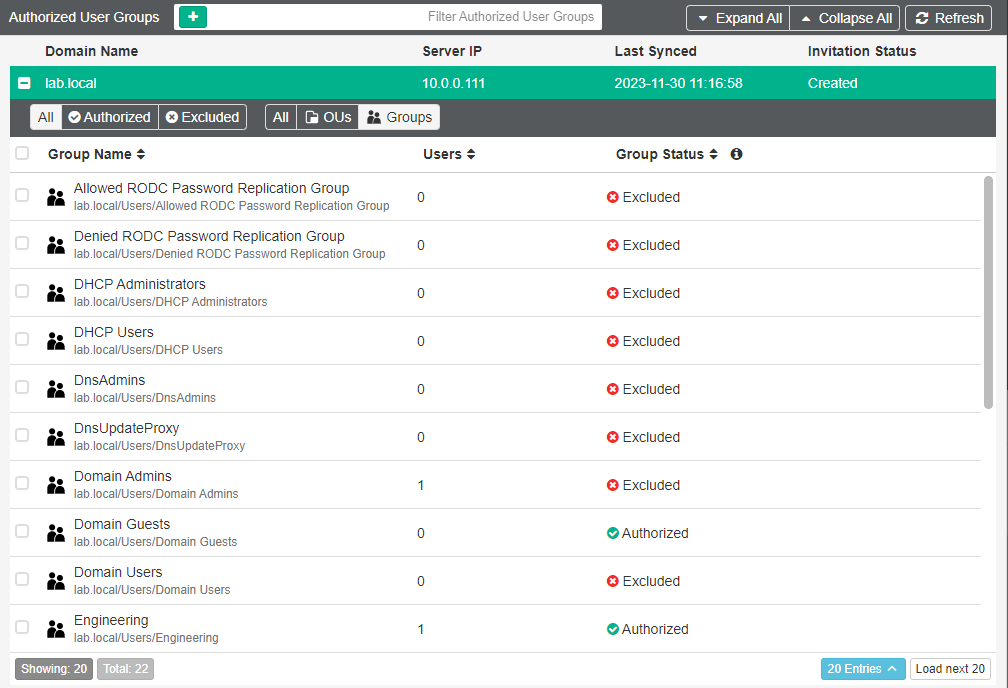Check the checkbox beside Engineering
Screen dimensions: 1008x688
coord(21,627)
